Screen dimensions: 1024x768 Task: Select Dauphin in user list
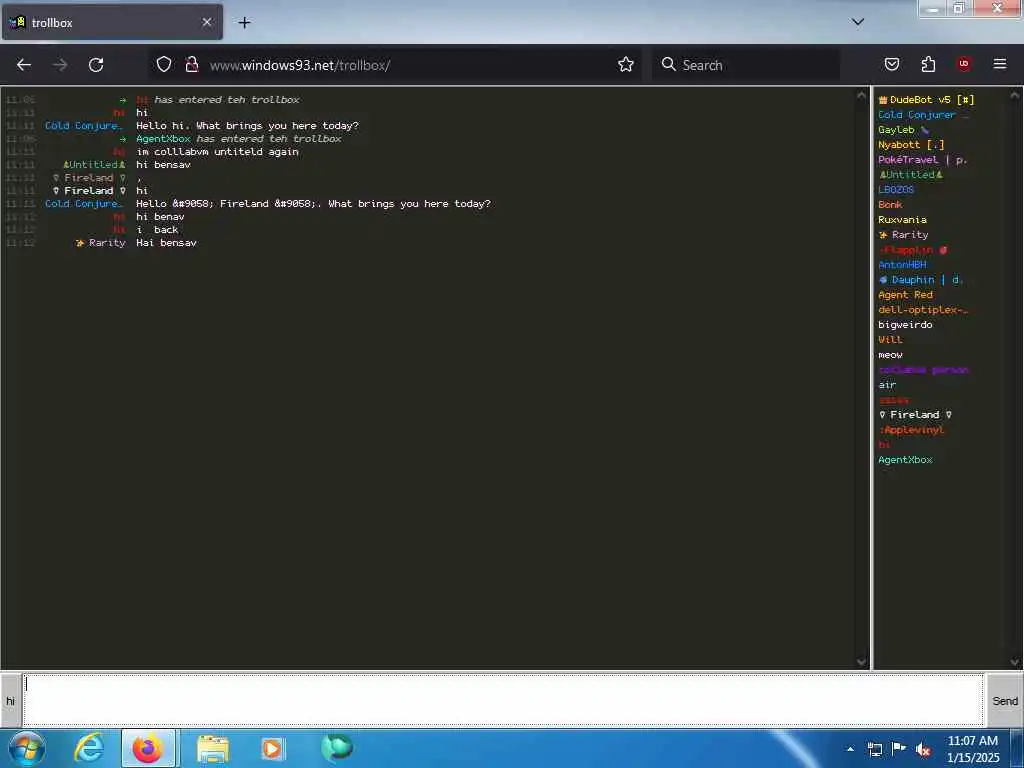point(921,280)
